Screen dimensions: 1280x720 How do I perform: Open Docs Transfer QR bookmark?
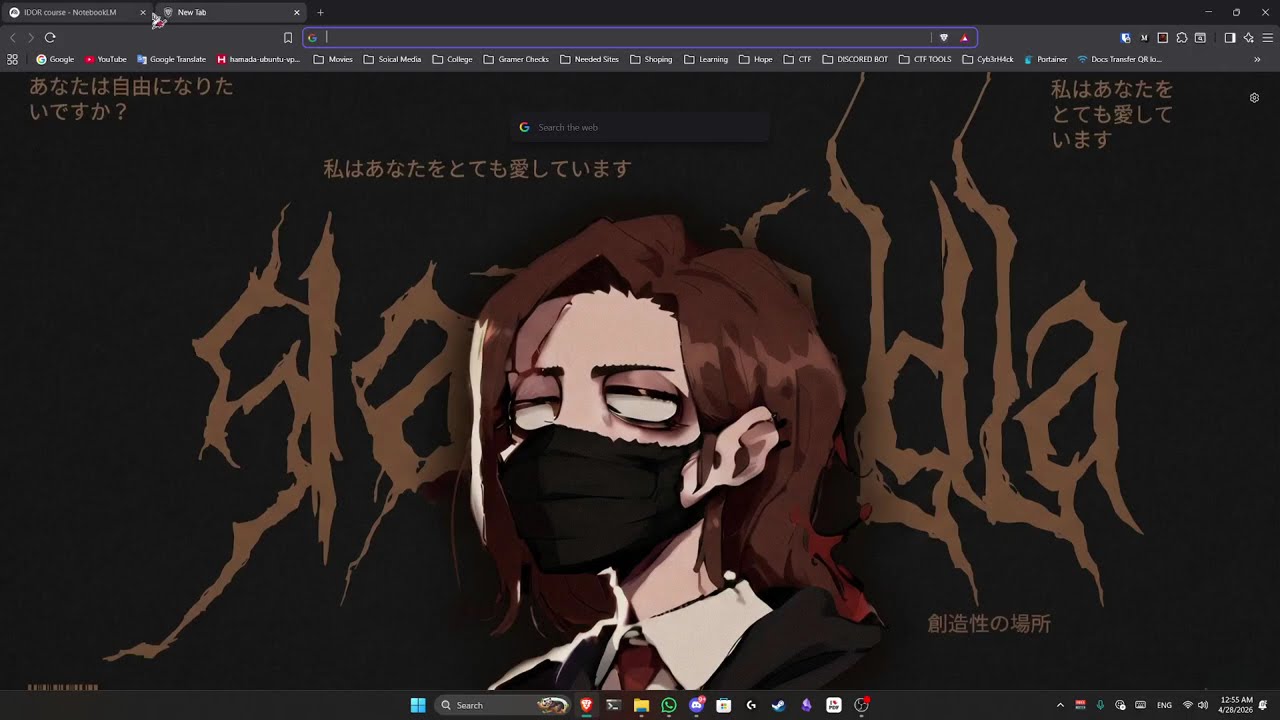[1119, 59]
